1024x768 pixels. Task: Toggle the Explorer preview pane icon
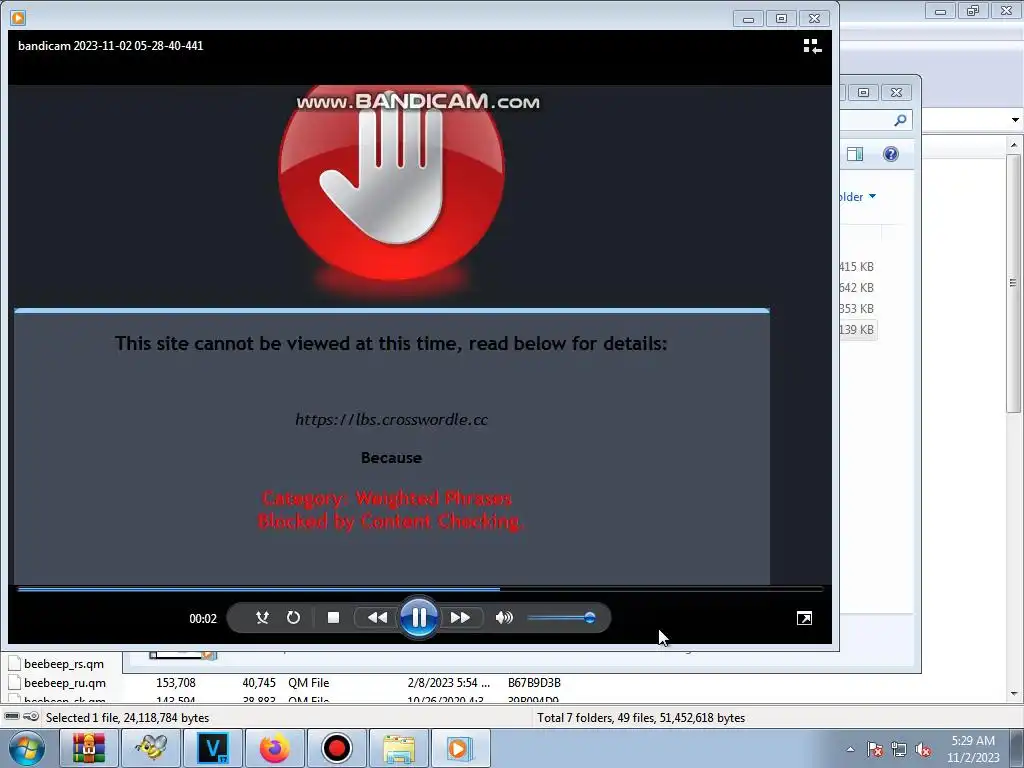tap(855, 154)
